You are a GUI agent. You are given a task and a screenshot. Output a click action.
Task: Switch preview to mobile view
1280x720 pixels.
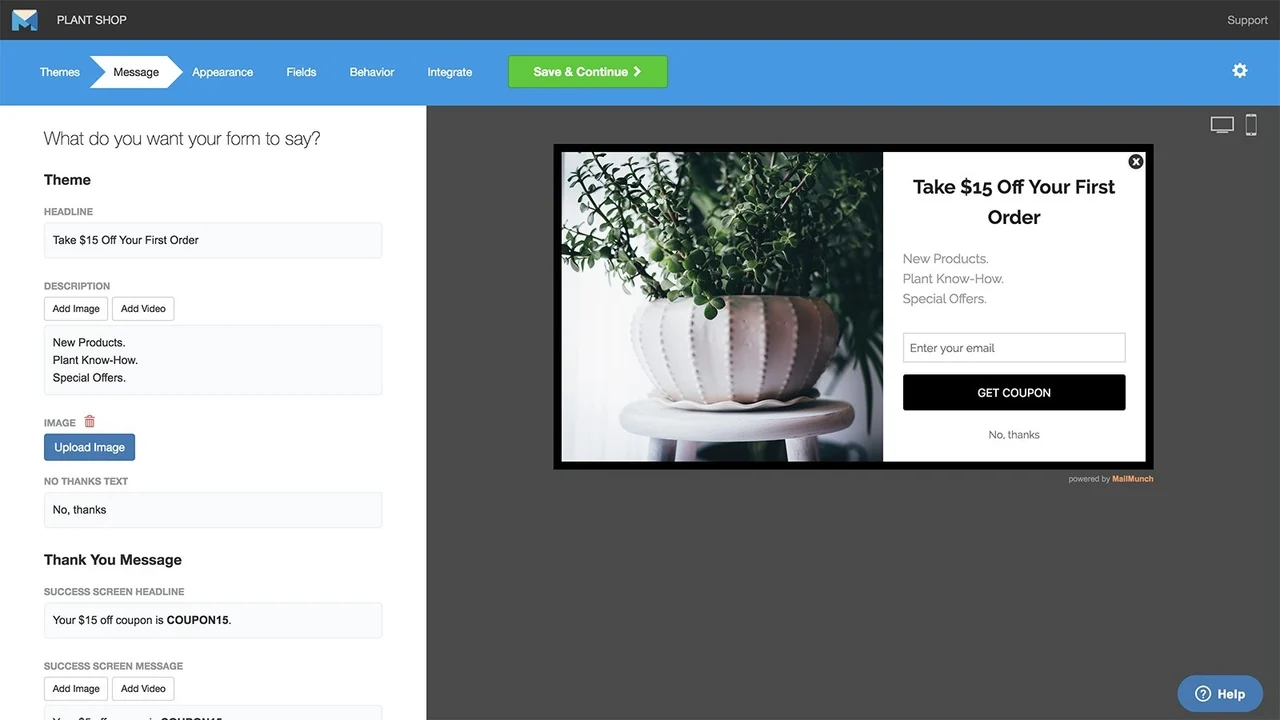[1251, 124]
